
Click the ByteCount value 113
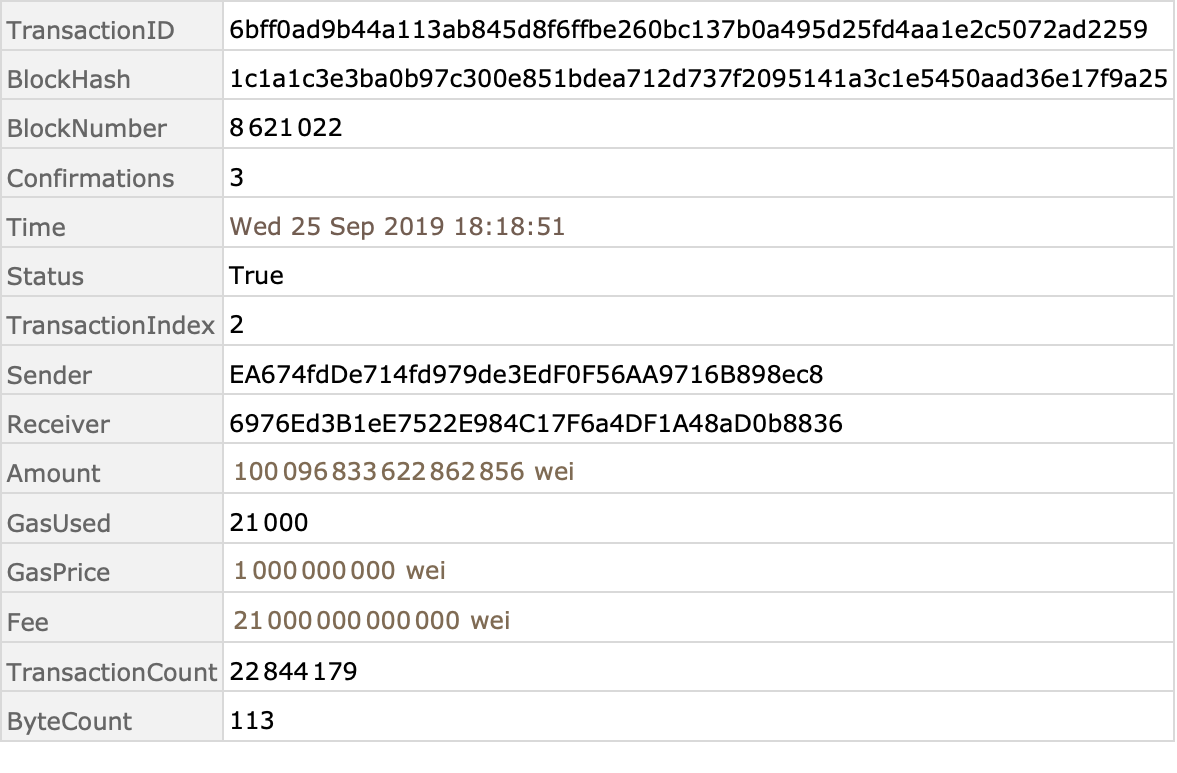click(x=252, y=720)
